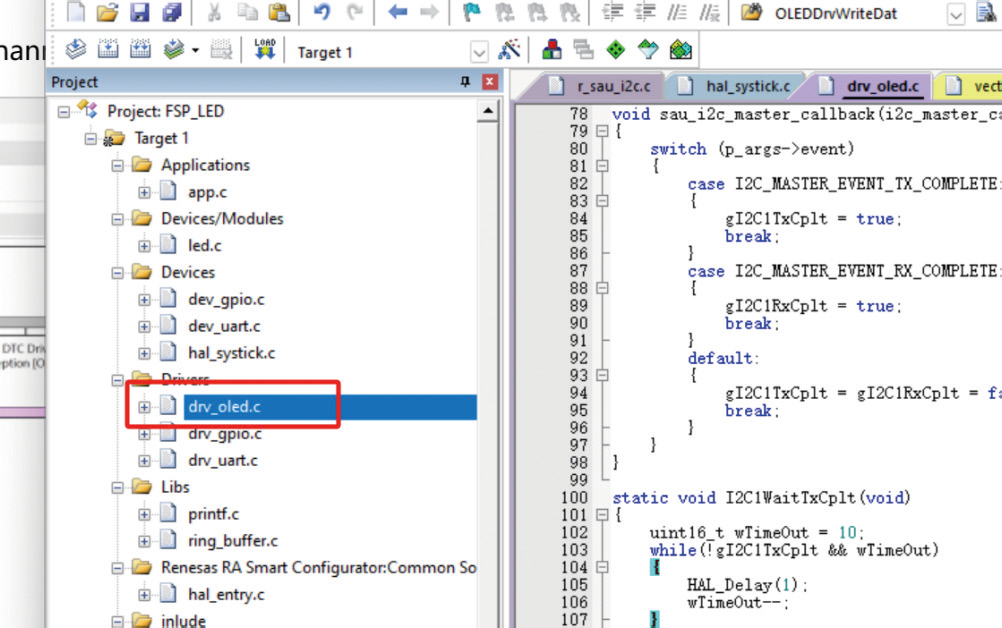
Task: Navigate backward with the blue left arrow
Action: (x=397, y=11)
